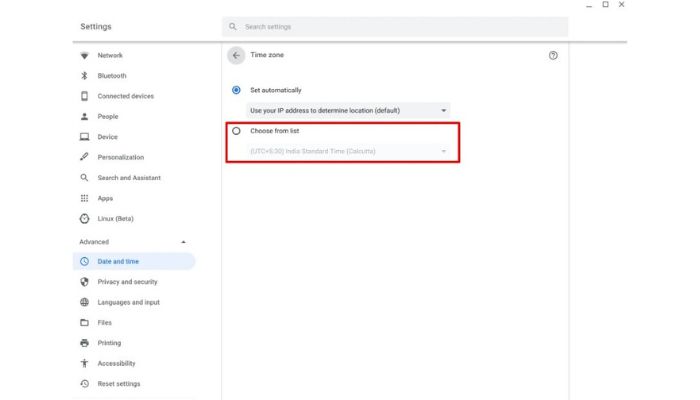Open Search and Assistant label

coord(129,178)
